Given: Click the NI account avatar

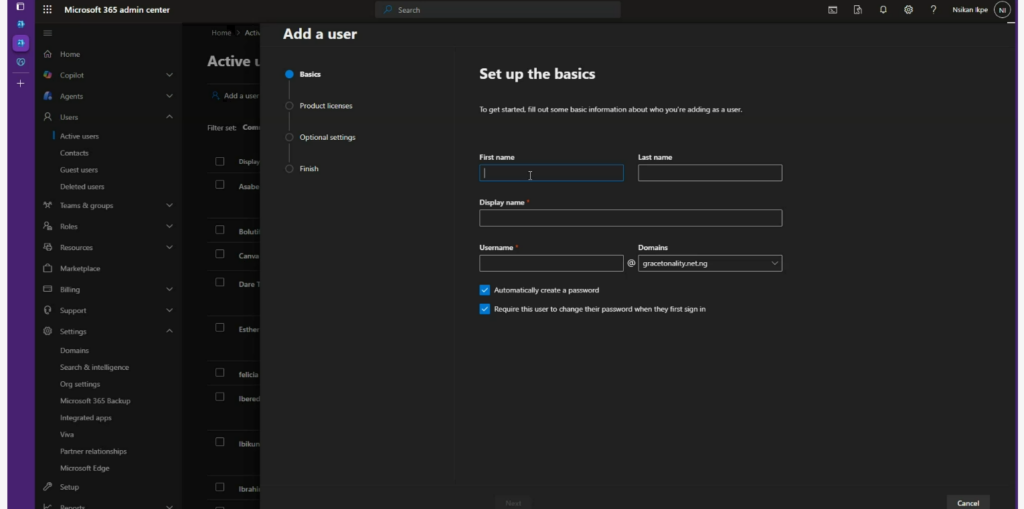Looking at the screenshot, I should point(1002,10).
